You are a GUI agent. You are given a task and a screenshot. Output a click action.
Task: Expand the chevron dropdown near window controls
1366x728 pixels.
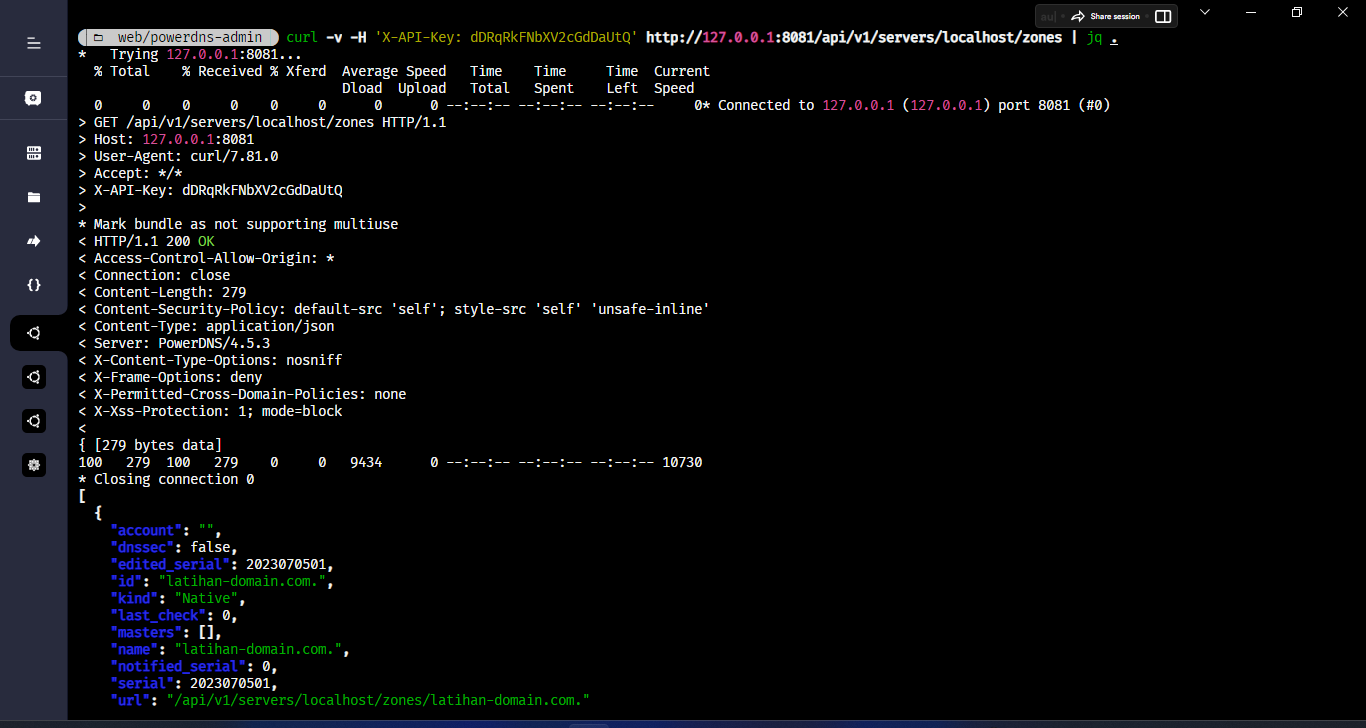click(x=1204, y=12)
